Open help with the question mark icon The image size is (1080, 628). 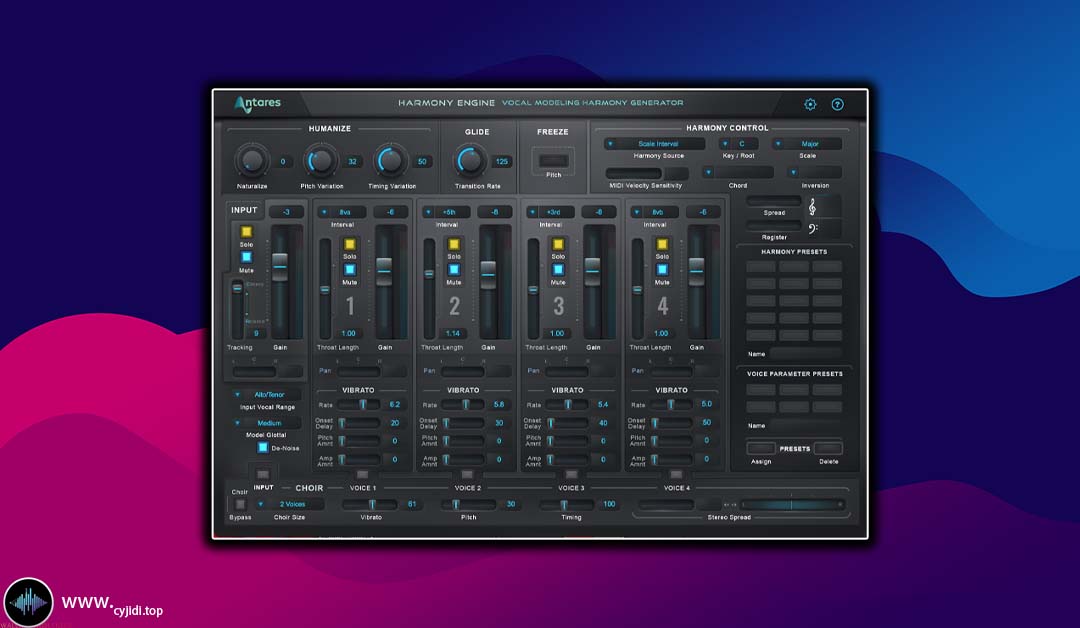click(x=838, y=104)
